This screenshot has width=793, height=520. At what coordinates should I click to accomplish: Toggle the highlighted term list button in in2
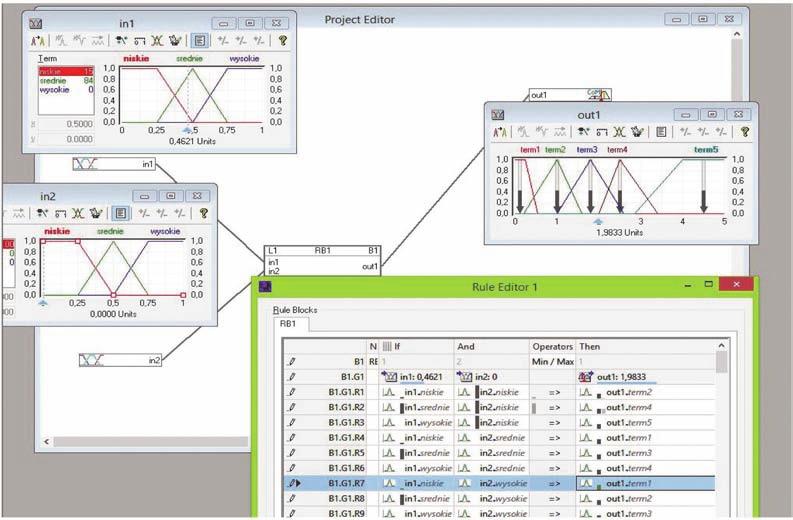(x=120, y=213)
